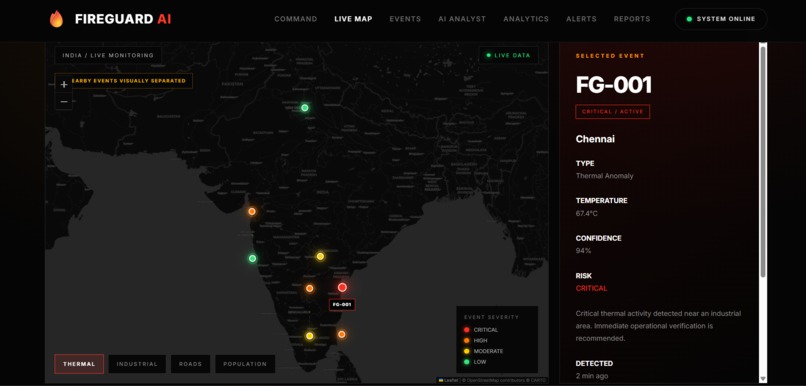
Task: Open the Alerts navigation tab
Action: coord(581,19)
